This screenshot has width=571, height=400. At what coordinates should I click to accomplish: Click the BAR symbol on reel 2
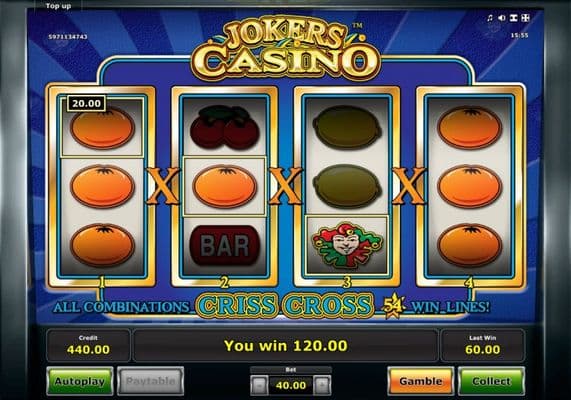click(225, 245)
